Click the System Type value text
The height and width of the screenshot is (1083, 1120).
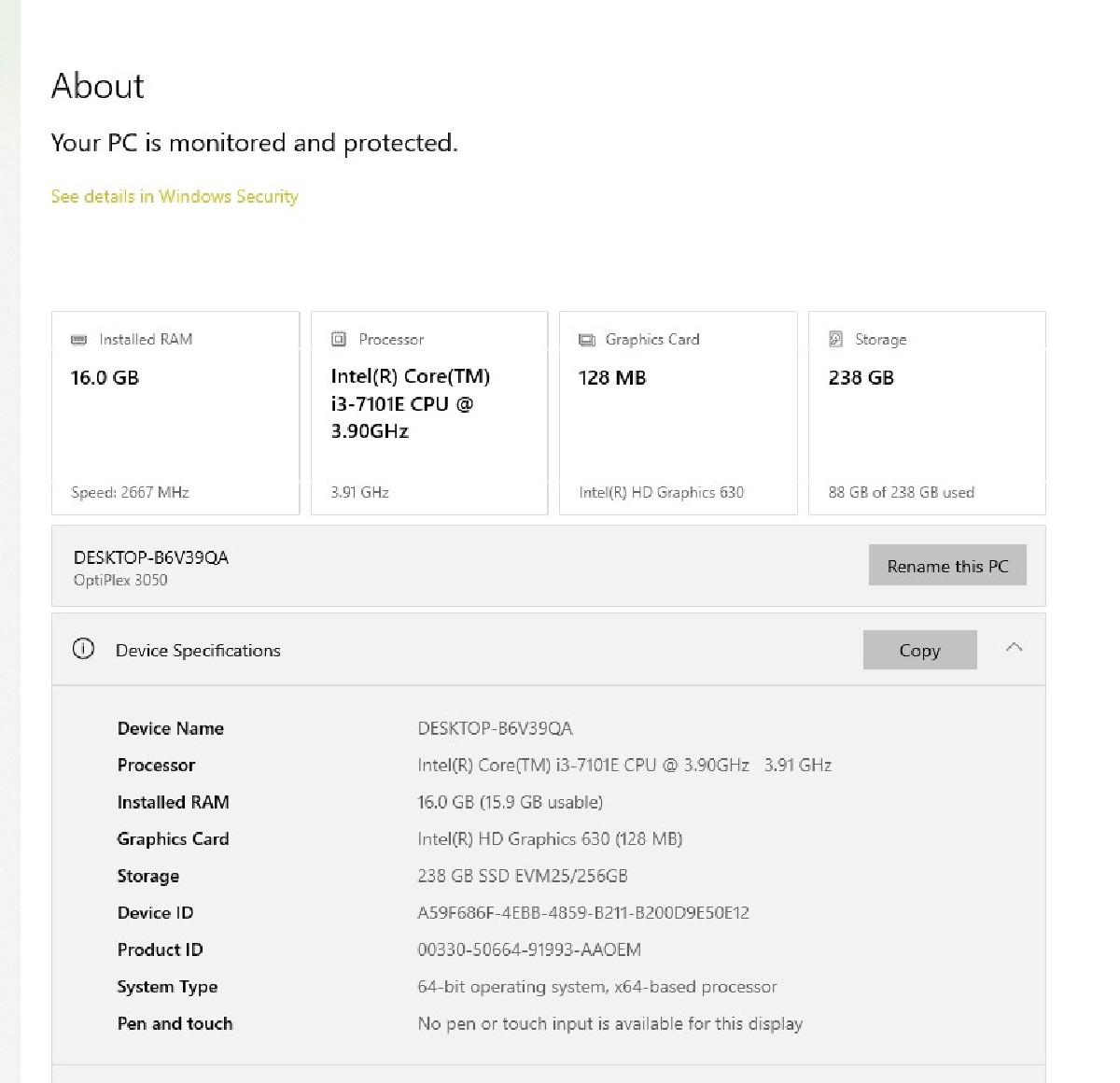click(x=597, y=987)
